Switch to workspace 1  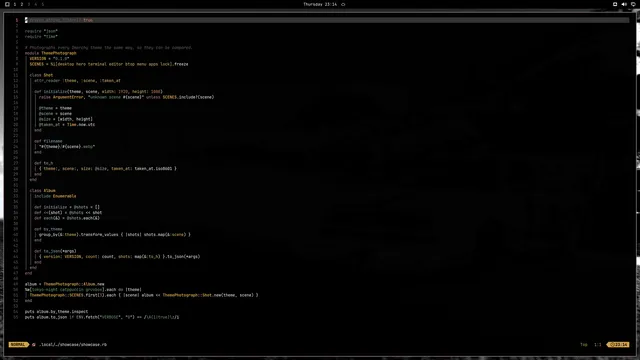pyautogui.click(x=15, y=4)
